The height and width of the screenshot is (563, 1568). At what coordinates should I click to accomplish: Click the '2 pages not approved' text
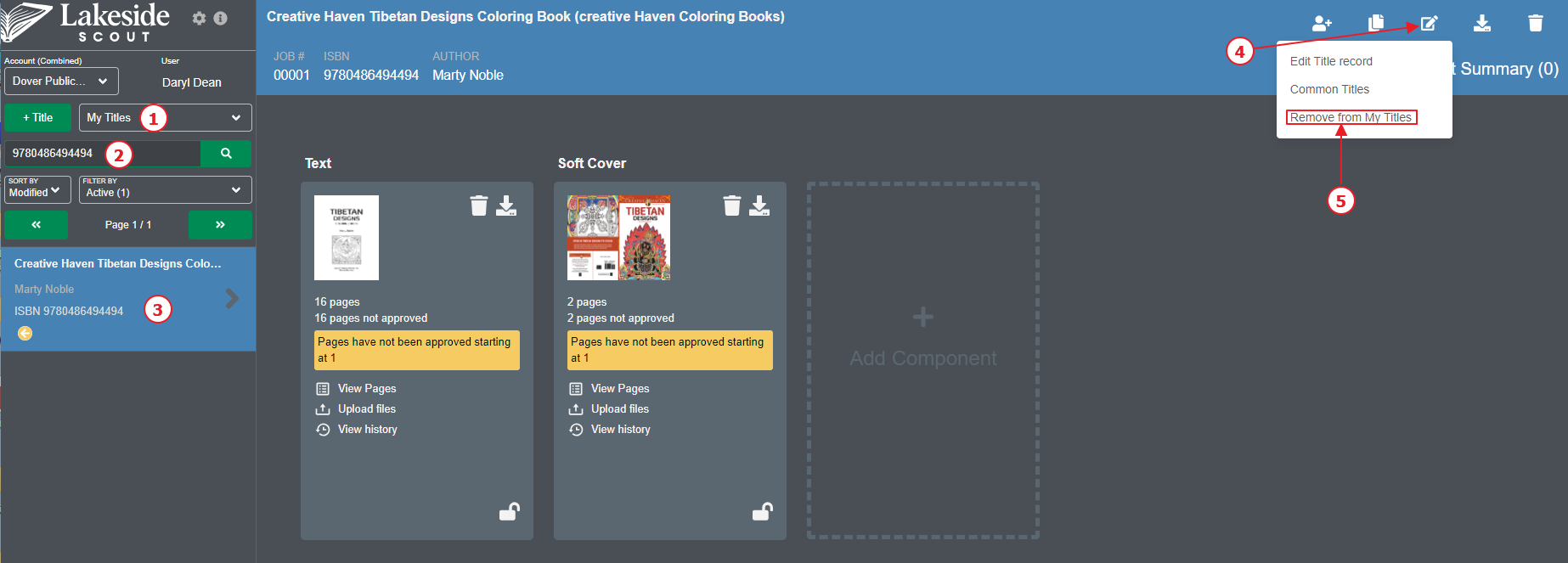point(621,318)
